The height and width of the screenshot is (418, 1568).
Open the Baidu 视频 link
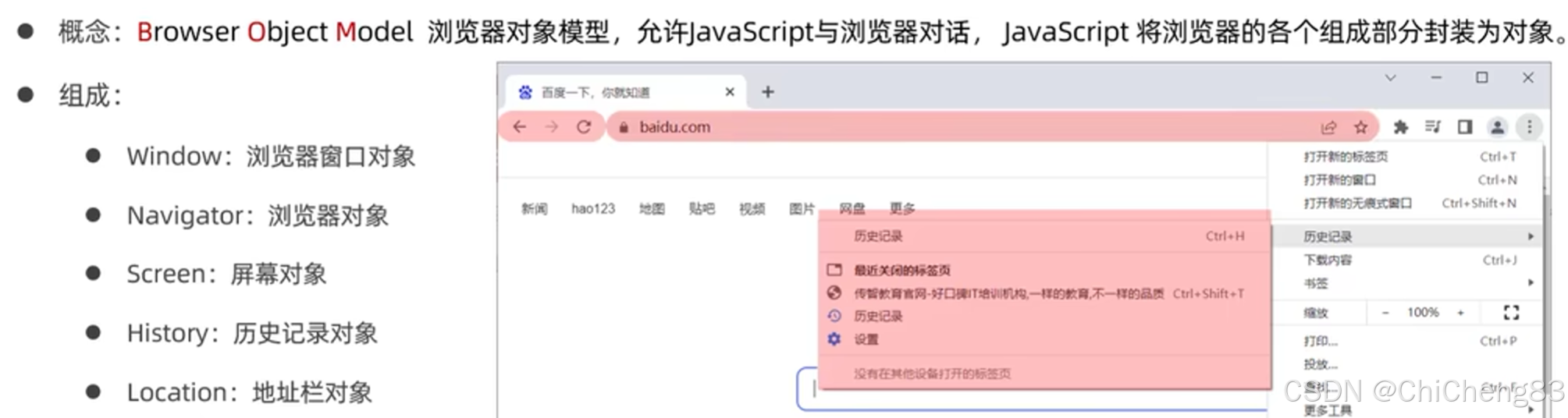click(752, 208)
